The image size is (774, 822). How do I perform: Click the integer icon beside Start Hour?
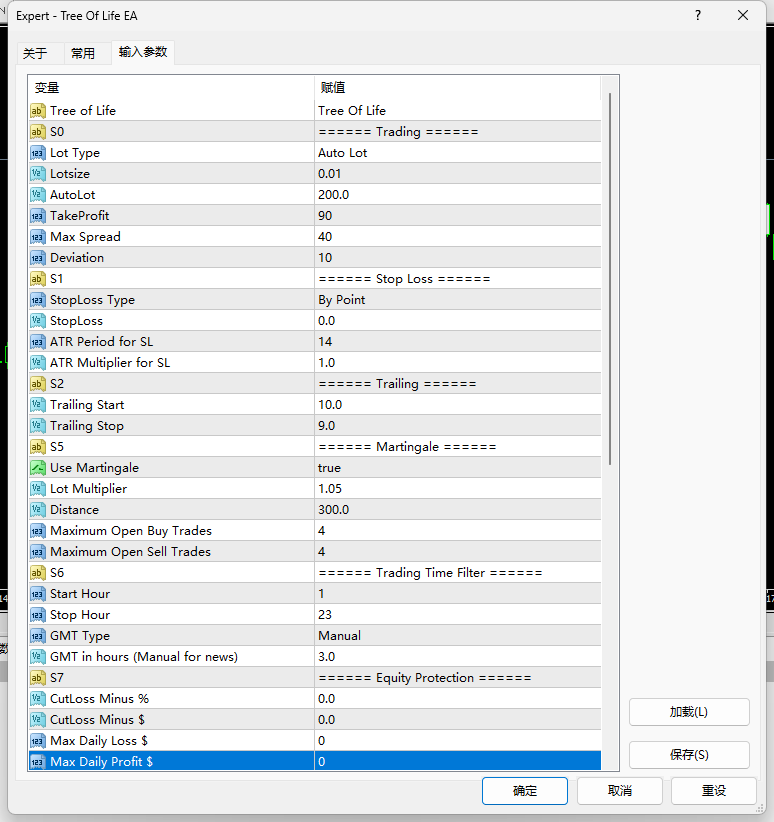37,593
